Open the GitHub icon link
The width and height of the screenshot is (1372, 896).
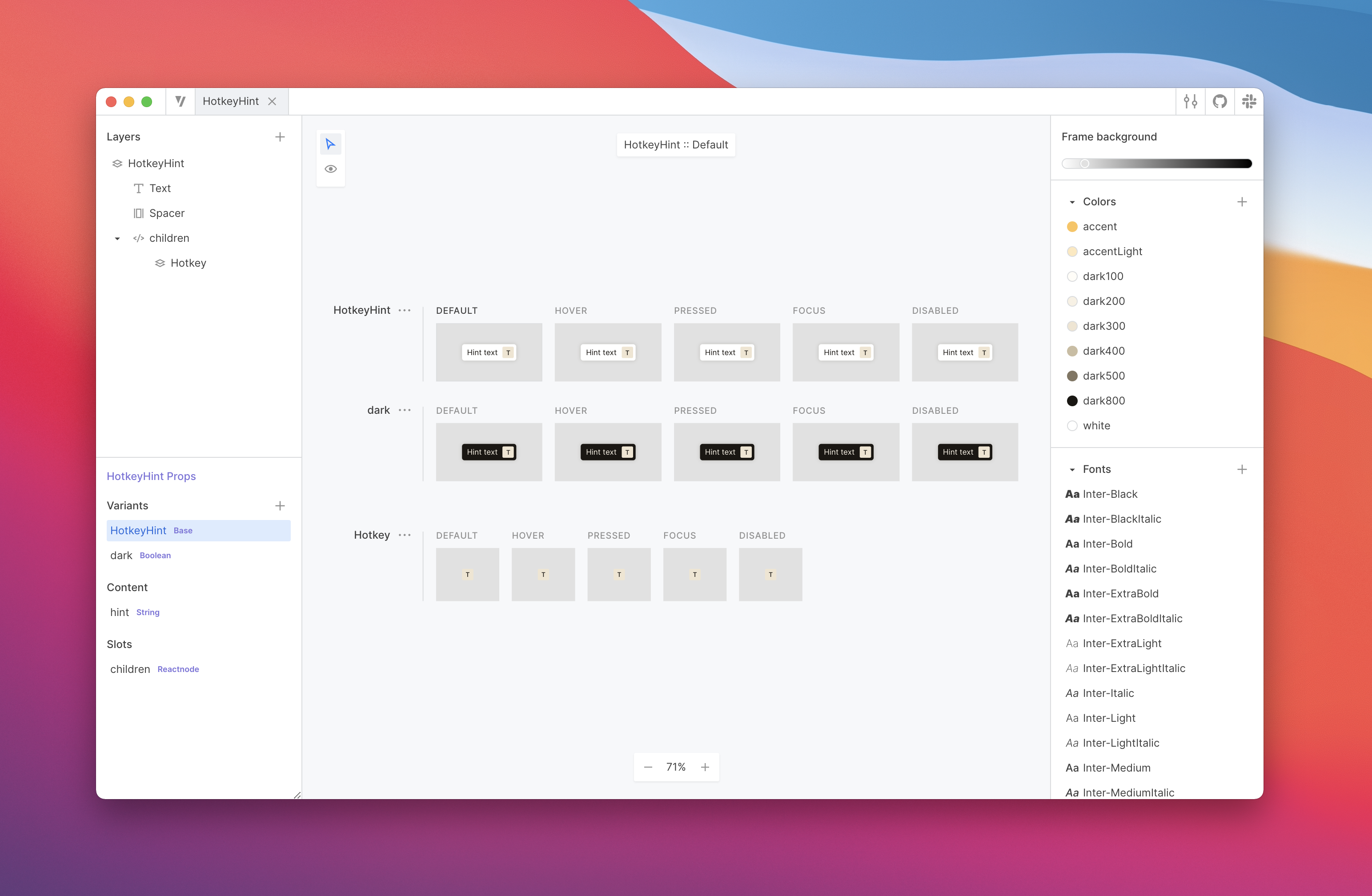[1220, 101]
